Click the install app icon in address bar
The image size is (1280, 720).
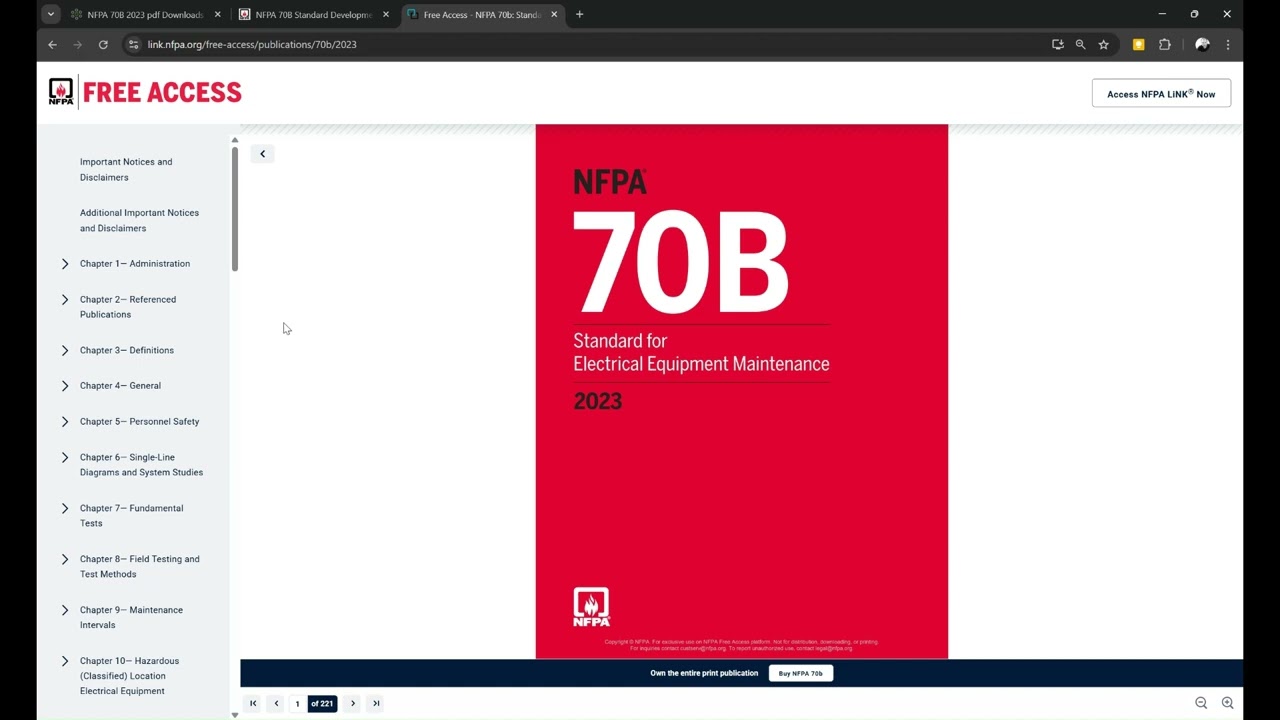point(1057,44)
